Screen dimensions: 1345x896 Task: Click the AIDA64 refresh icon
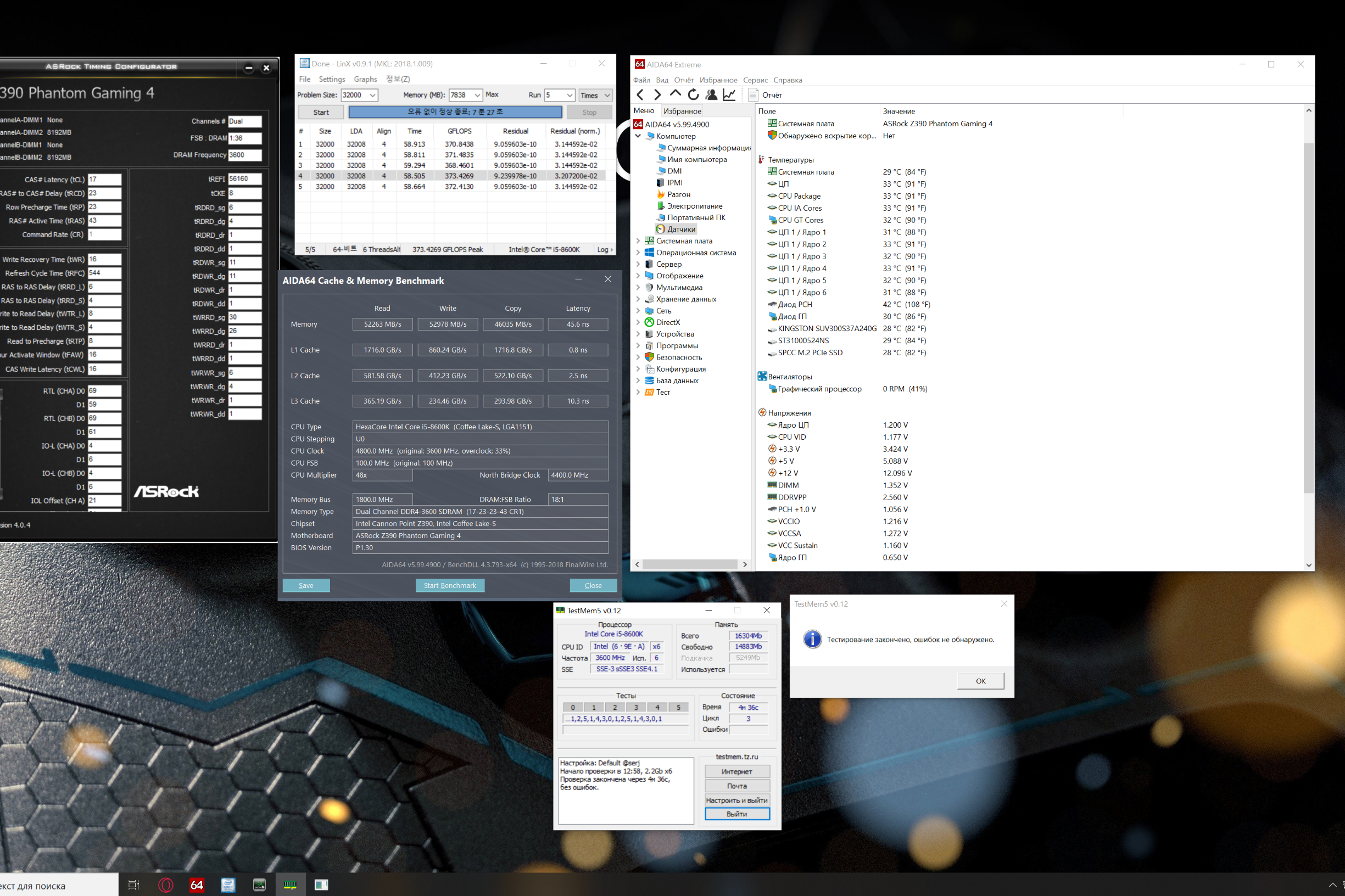pyautogui.click(x=693, y=95)
